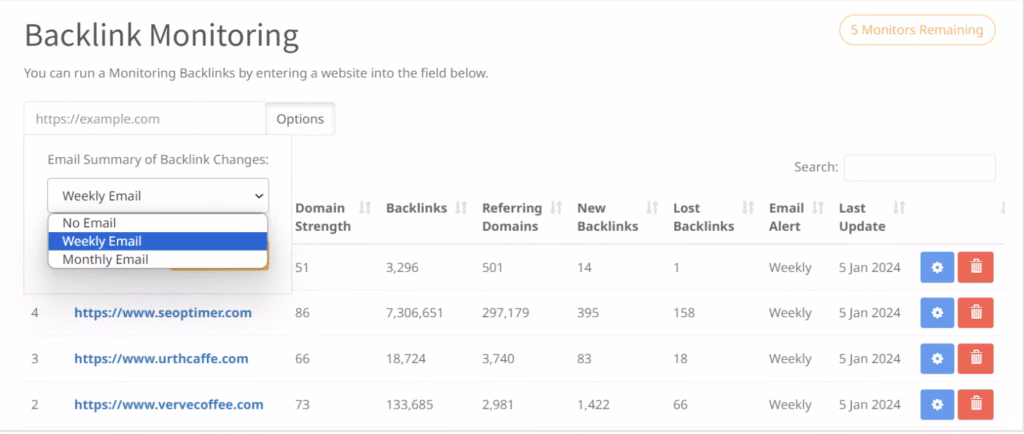Expand the Weekly Email dropdown
This screenshot has width=1024, height=434.
tap(157, 195)
